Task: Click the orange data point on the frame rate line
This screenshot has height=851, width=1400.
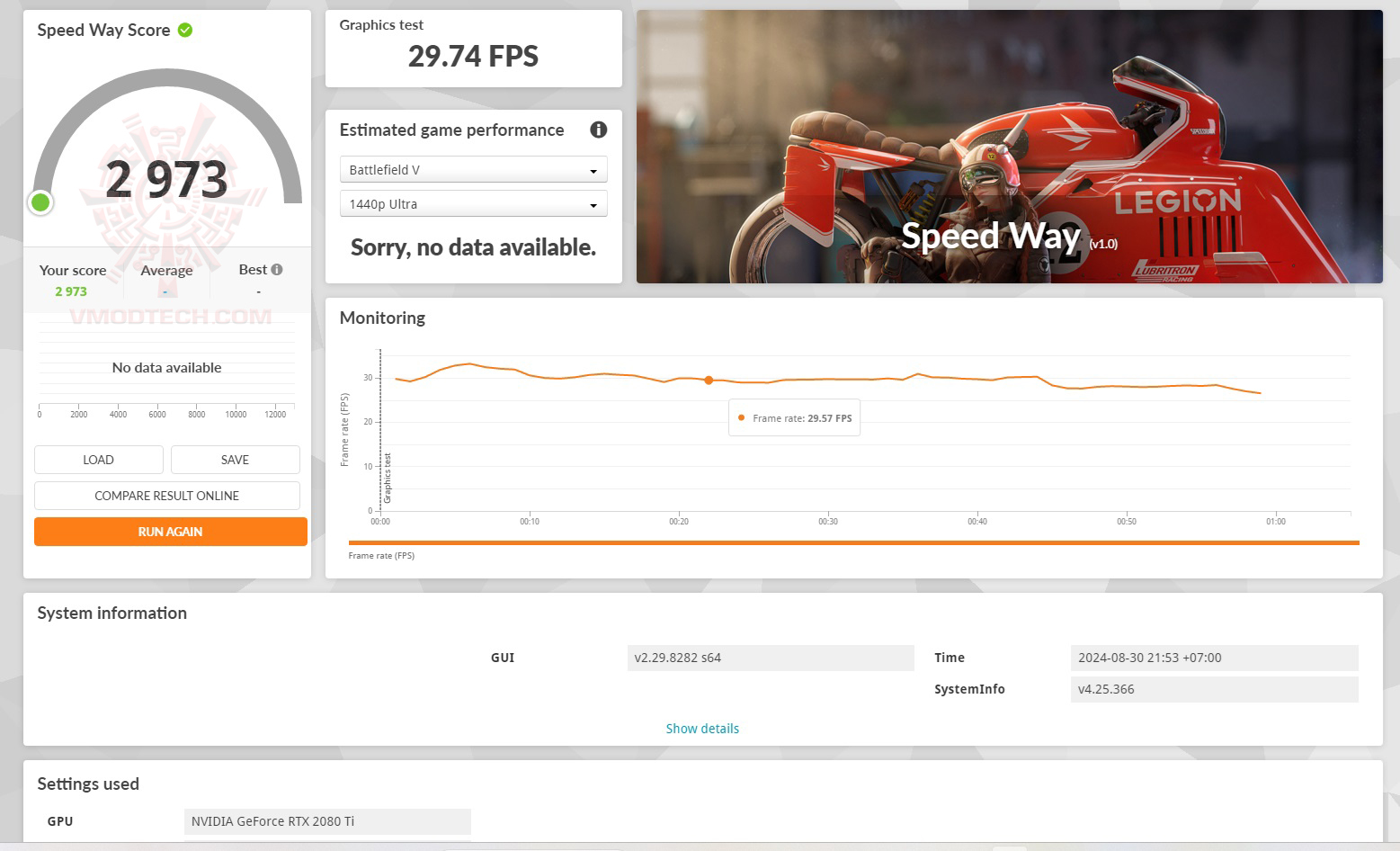Action: 709,381
